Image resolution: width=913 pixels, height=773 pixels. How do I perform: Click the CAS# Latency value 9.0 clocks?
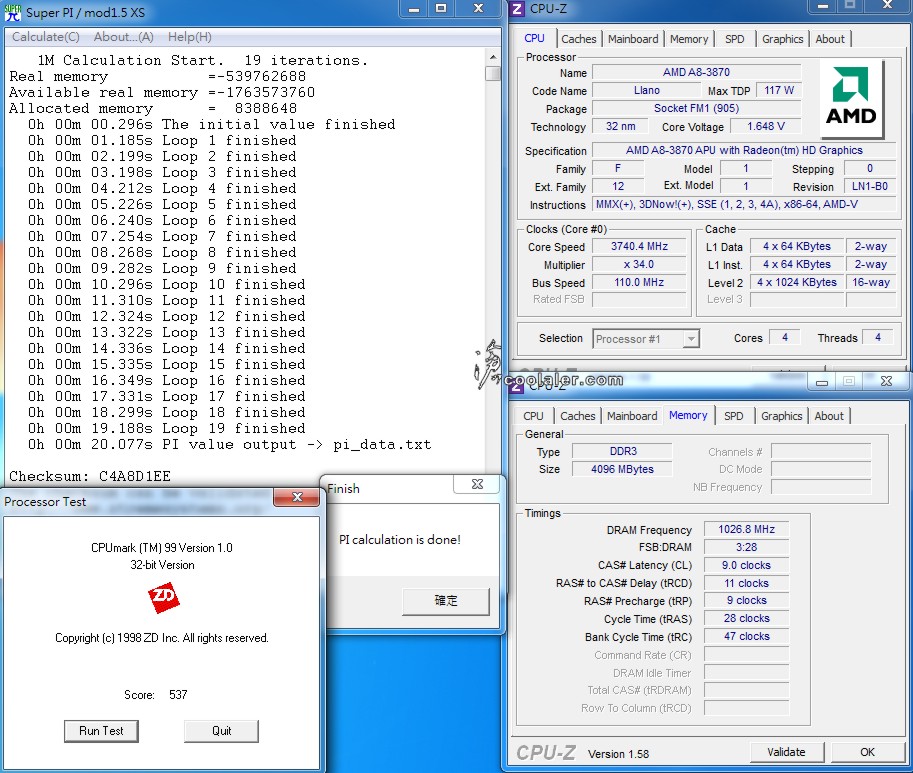click(746, 565)
